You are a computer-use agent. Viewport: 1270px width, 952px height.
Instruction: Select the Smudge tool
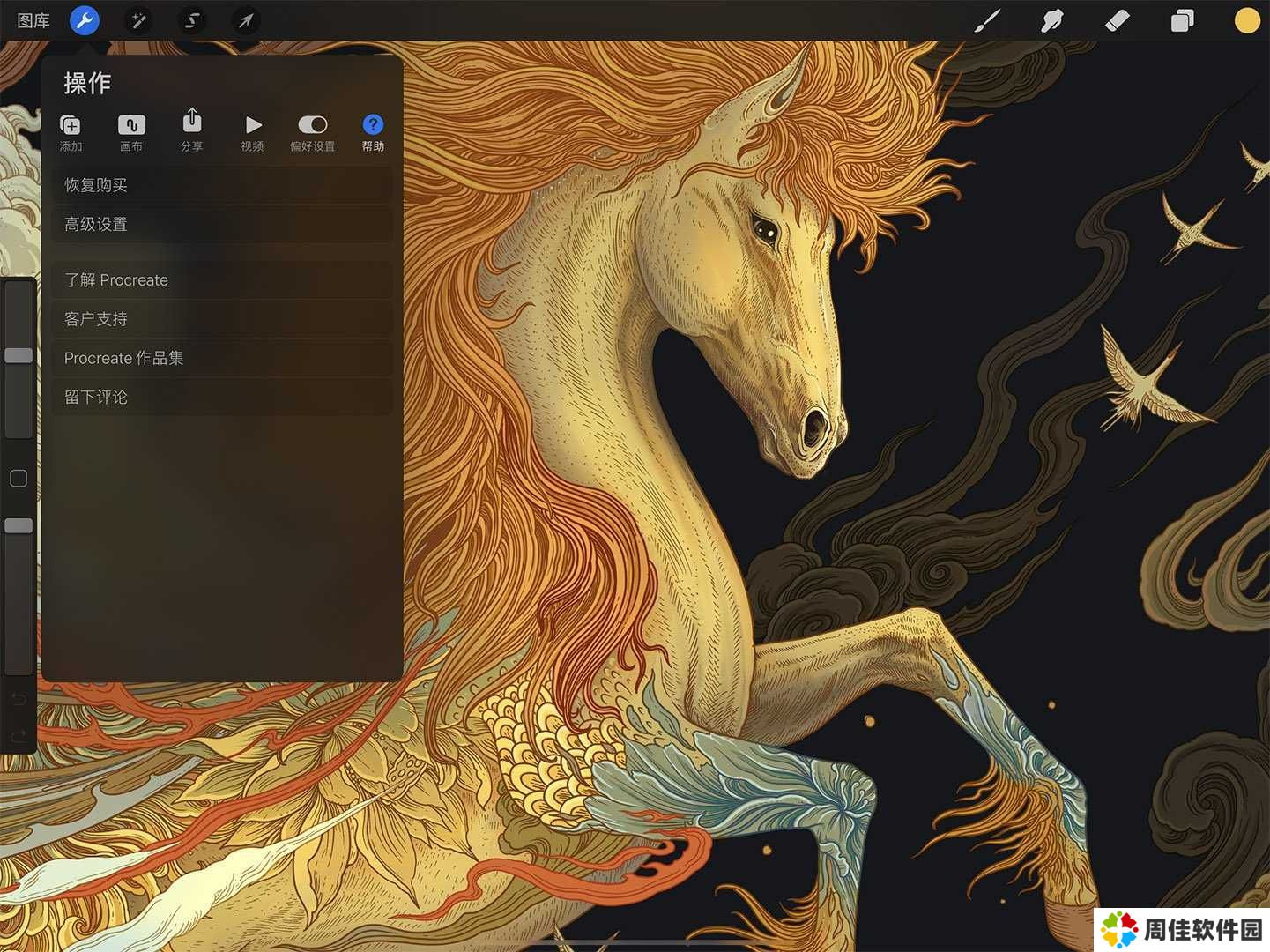(1051, 20)
